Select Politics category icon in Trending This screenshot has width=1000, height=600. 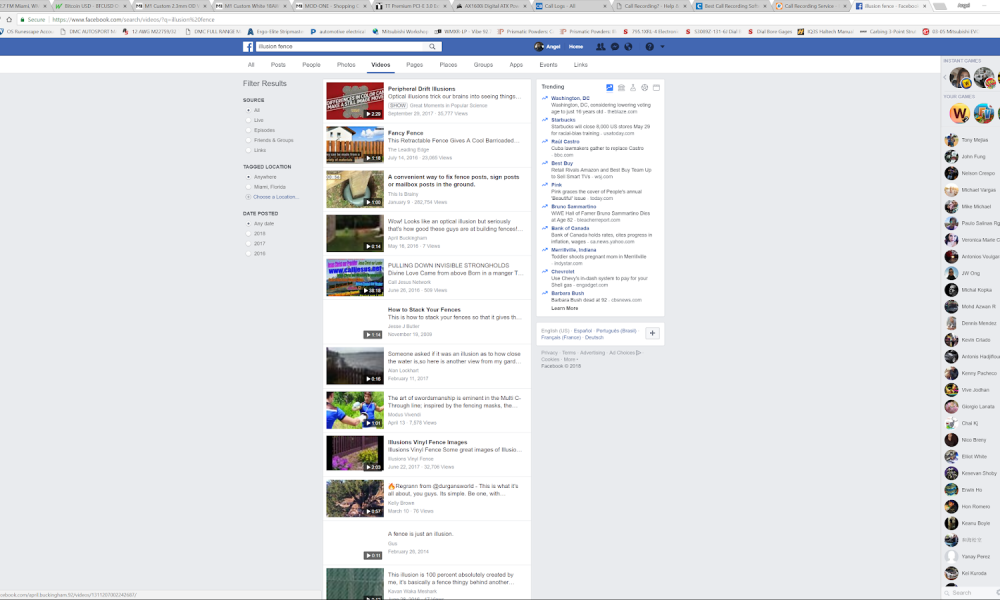(x=621, y=88)
